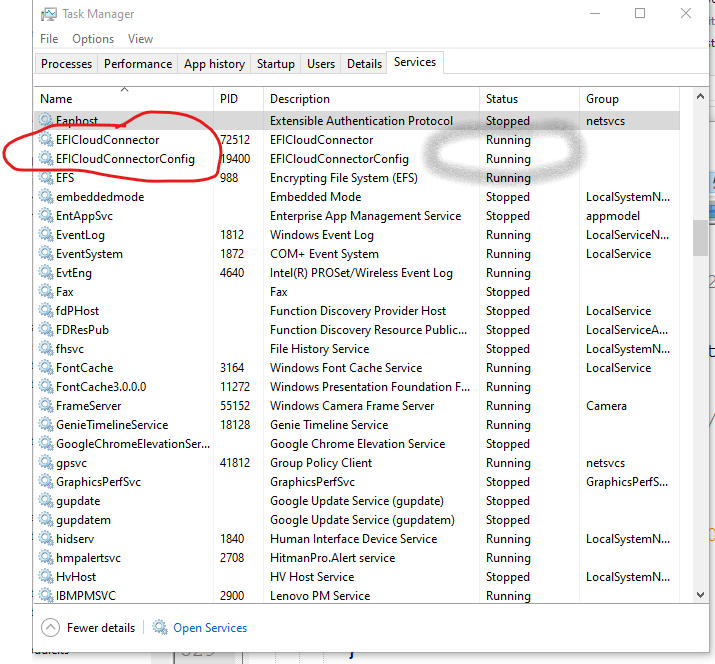Switch to the Performance tab
This screenshot has width=715, height=664.
(x=138, y=64)
